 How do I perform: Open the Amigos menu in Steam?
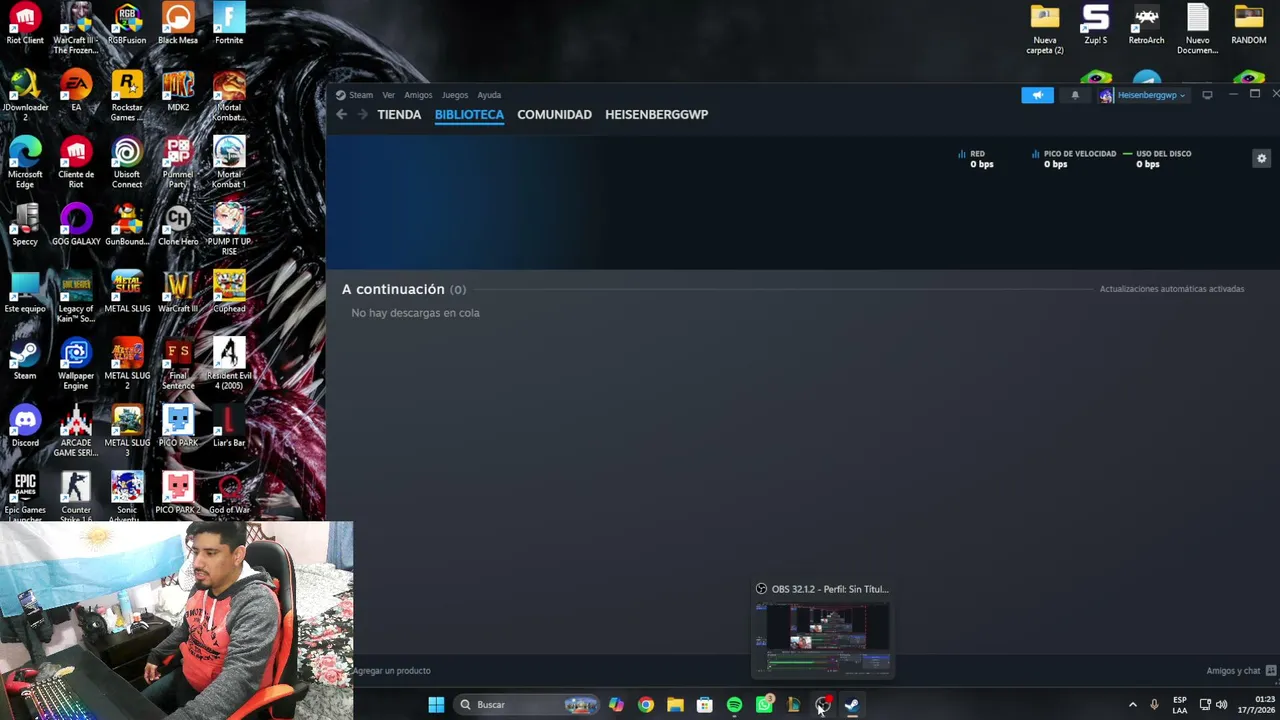pos(418,95)
